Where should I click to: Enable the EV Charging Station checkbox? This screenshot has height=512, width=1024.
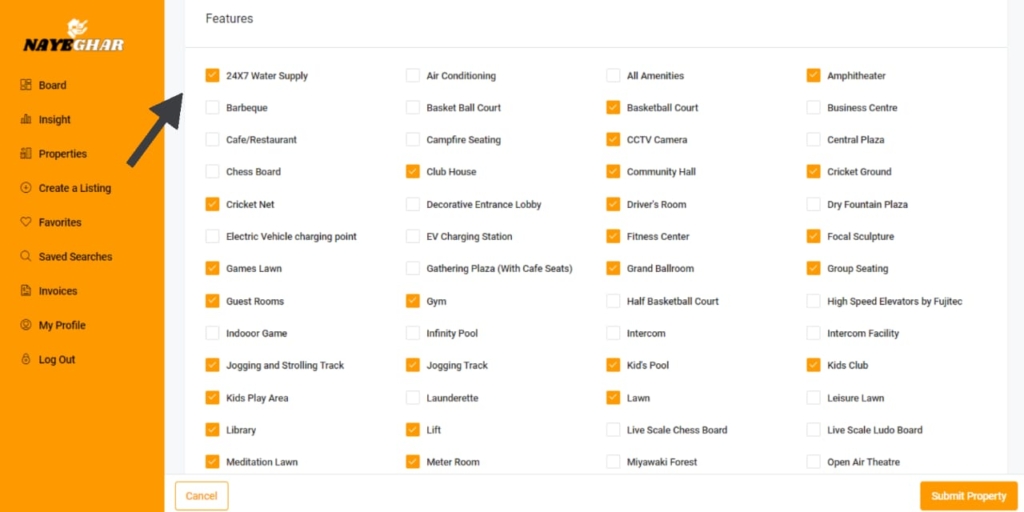pos(413,236)
